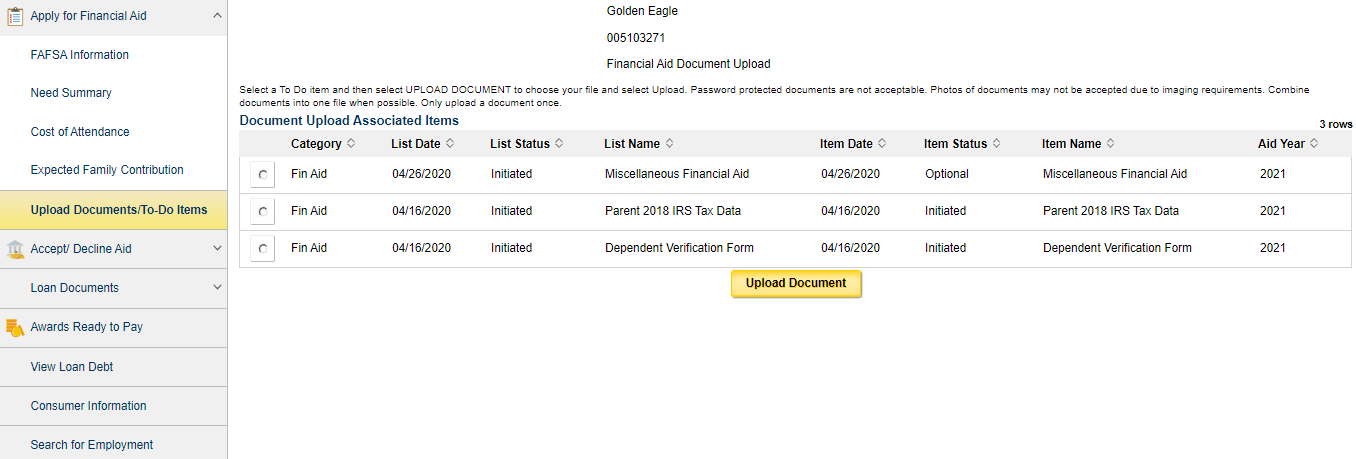
Task: Sort by Item Date column sort icon
Action: click(882, 144)
